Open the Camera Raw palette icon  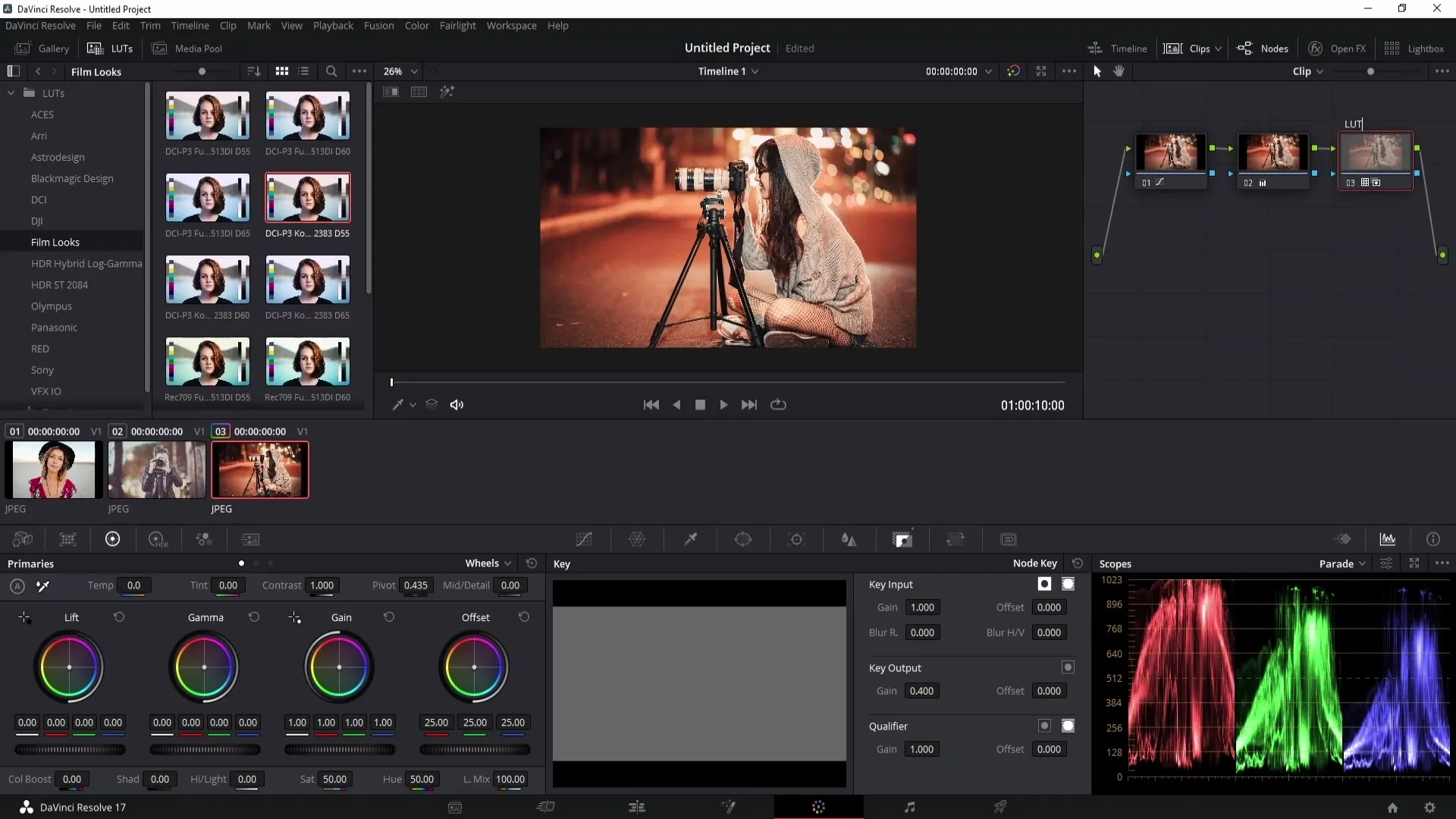point(23,539)
